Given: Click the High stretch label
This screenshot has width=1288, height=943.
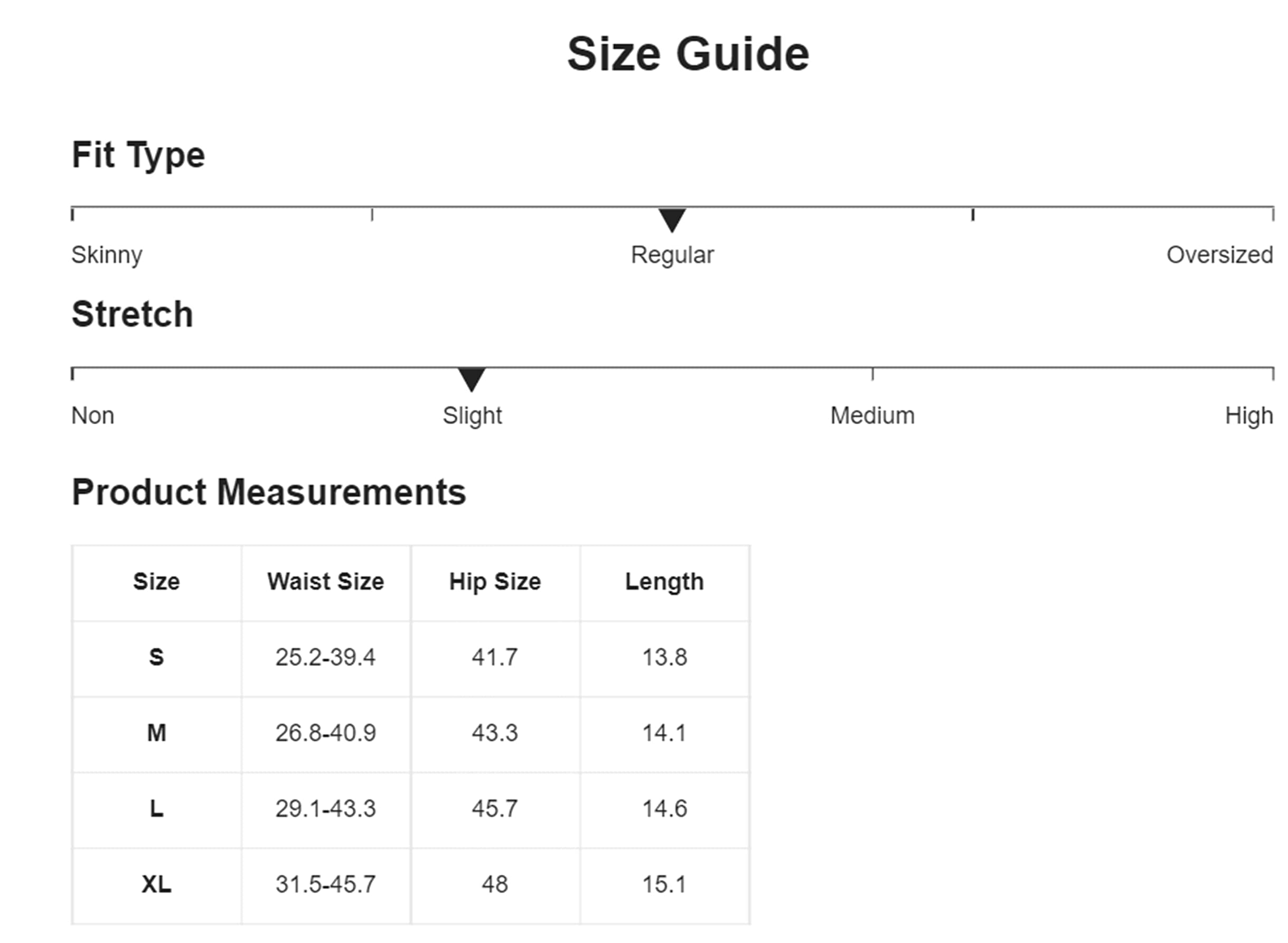Looking at the screenshot, I should tap(1248, 416).
